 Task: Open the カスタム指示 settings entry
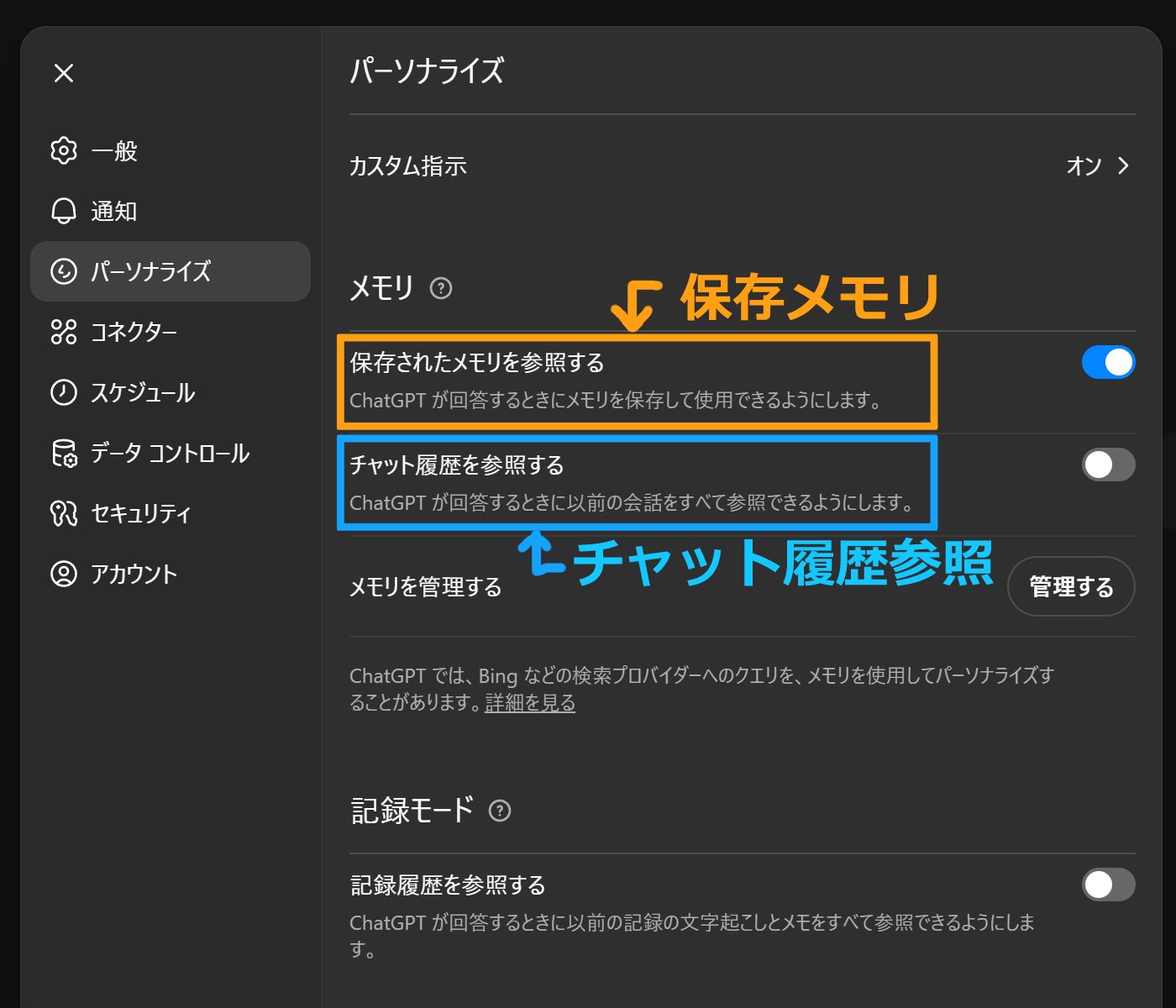coord(408,166)
